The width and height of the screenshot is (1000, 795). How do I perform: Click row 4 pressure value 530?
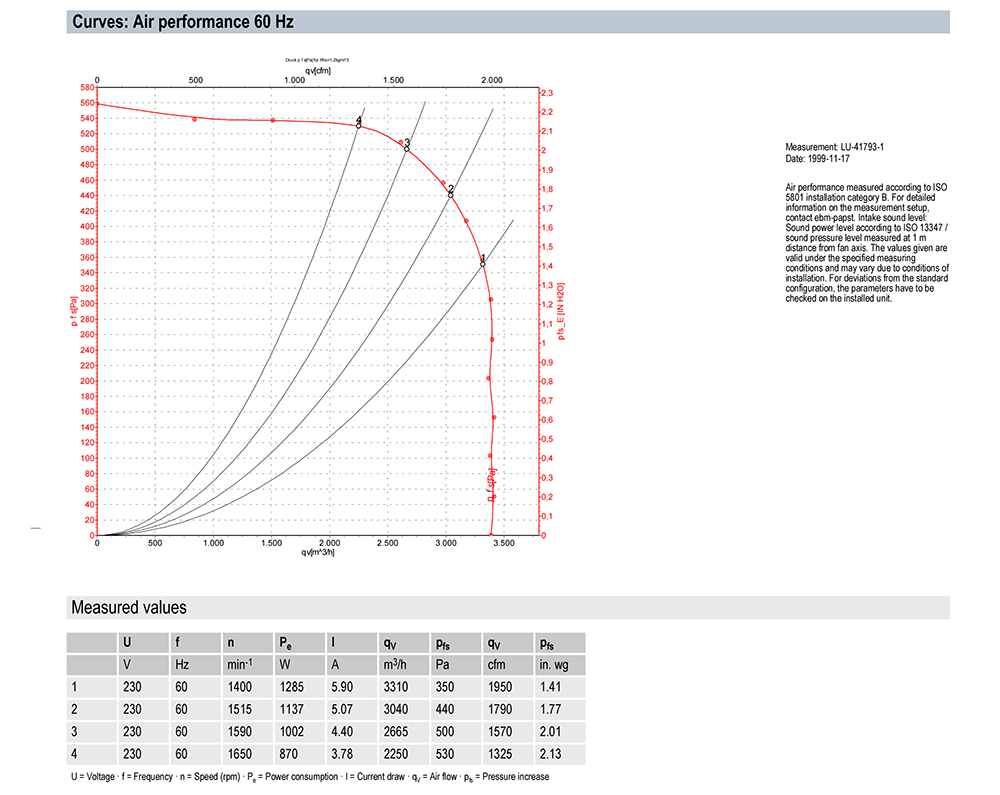[445, 754]
